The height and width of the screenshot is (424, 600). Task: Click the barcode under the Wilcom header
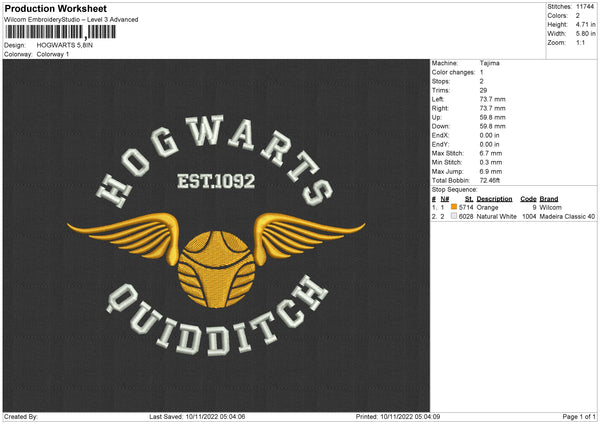60,32
